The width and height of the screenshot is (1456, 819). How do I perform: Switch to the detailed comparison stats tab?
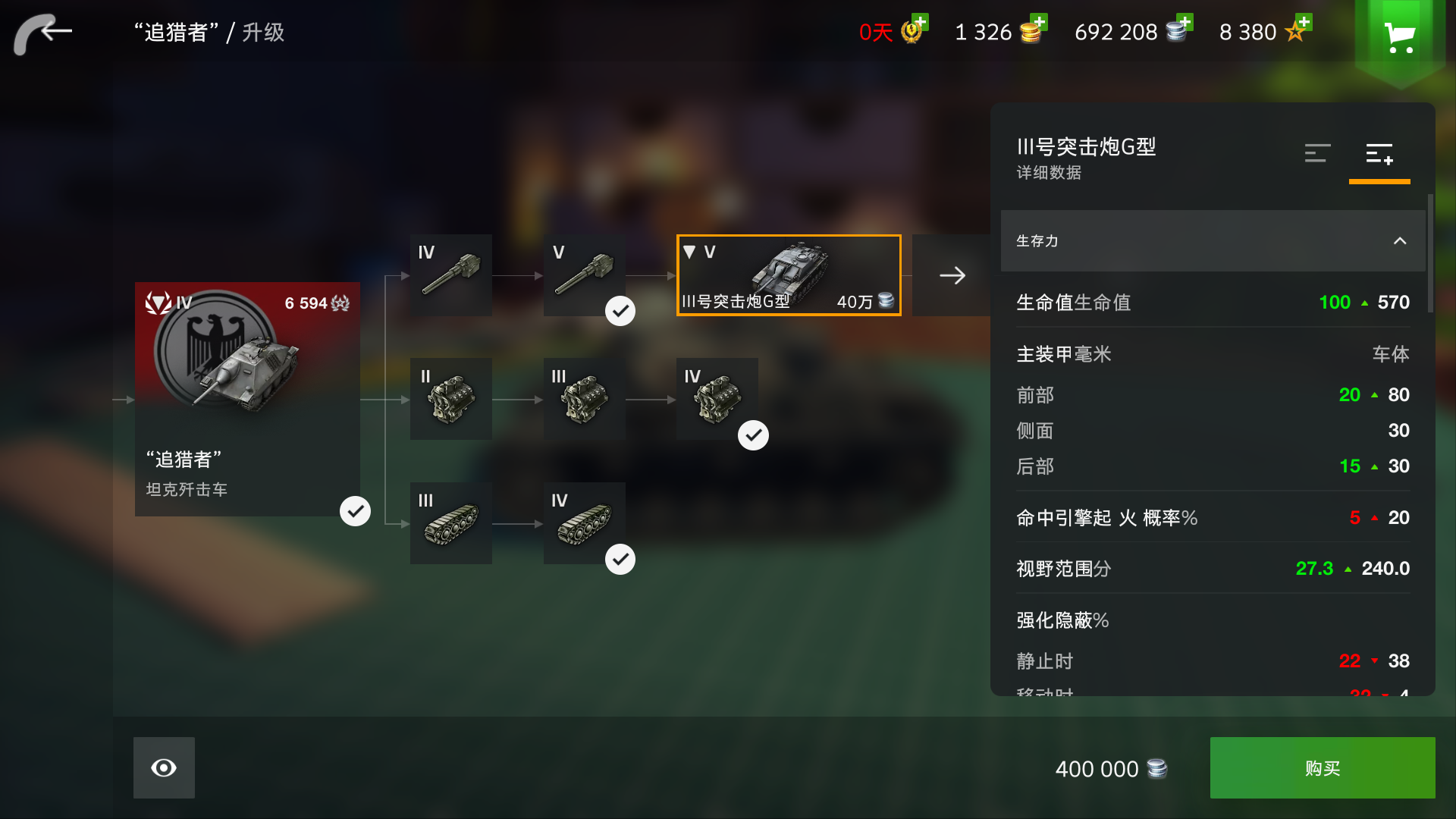click(x=1379, y=154)
